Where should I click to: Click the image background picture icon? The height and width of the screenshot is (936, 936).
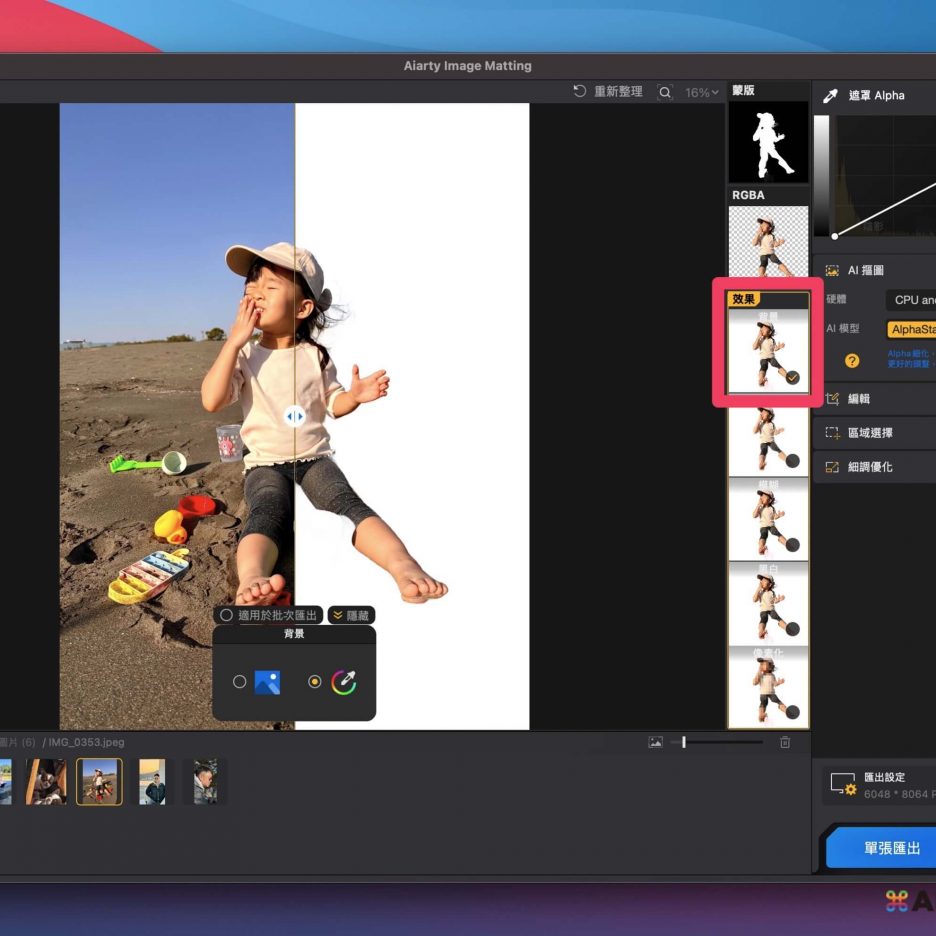pyautogui.click(x=267, y=682)
